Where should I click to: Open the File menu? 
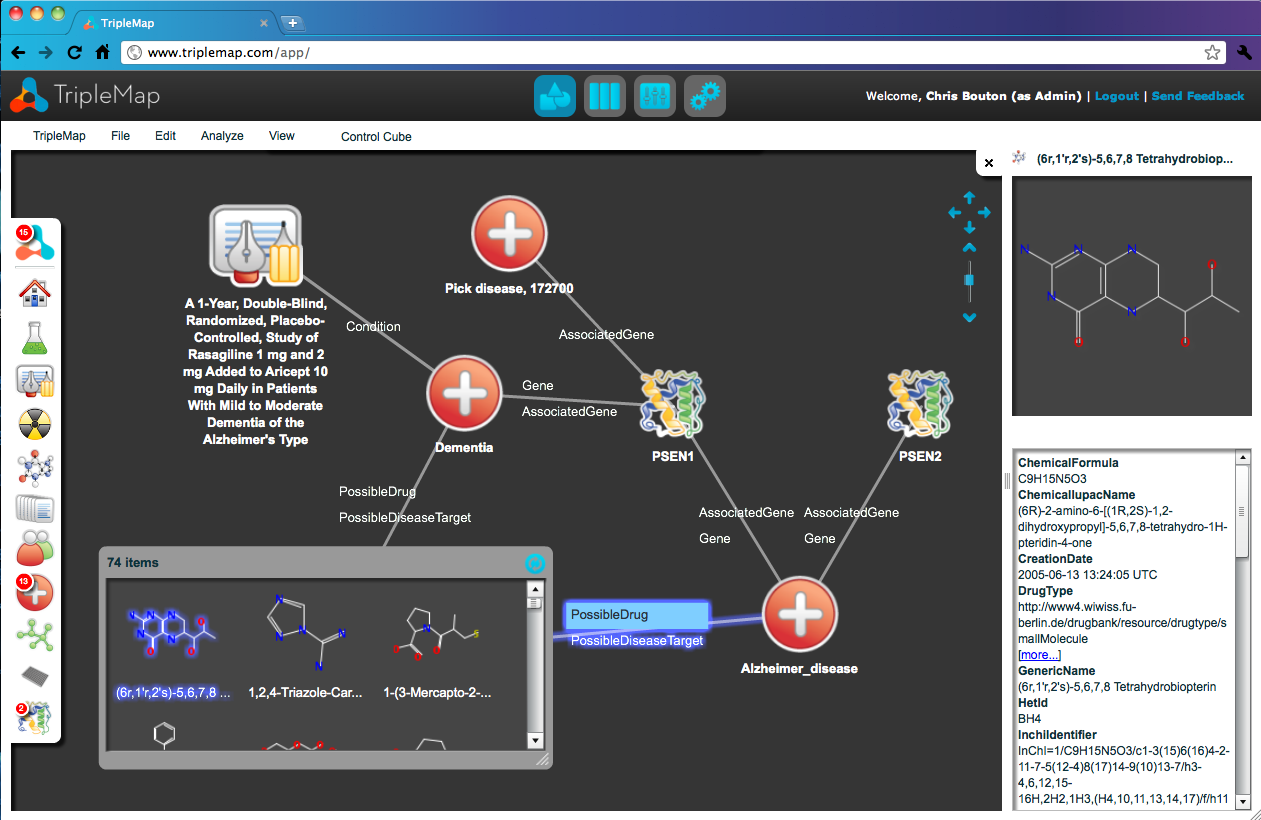121,136
